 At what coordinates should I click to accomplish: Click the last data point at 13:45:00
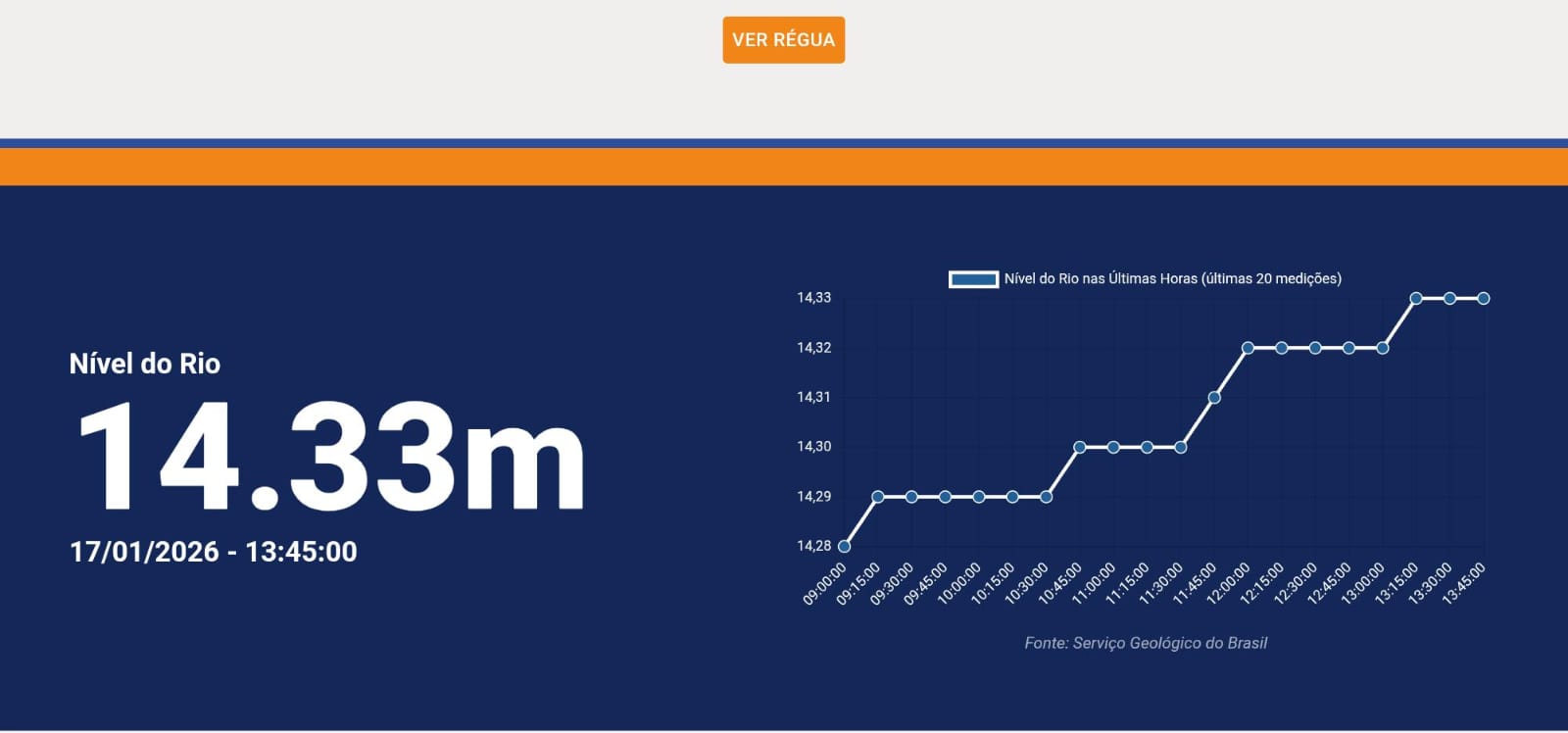1484,298
